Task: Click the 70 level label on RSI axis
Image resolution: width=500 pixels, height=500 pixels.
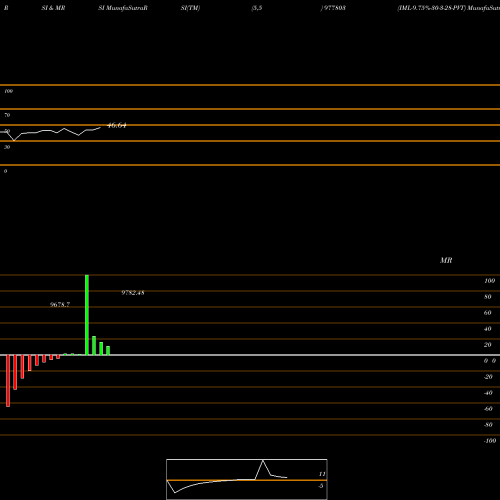Action: coord(7,115)
